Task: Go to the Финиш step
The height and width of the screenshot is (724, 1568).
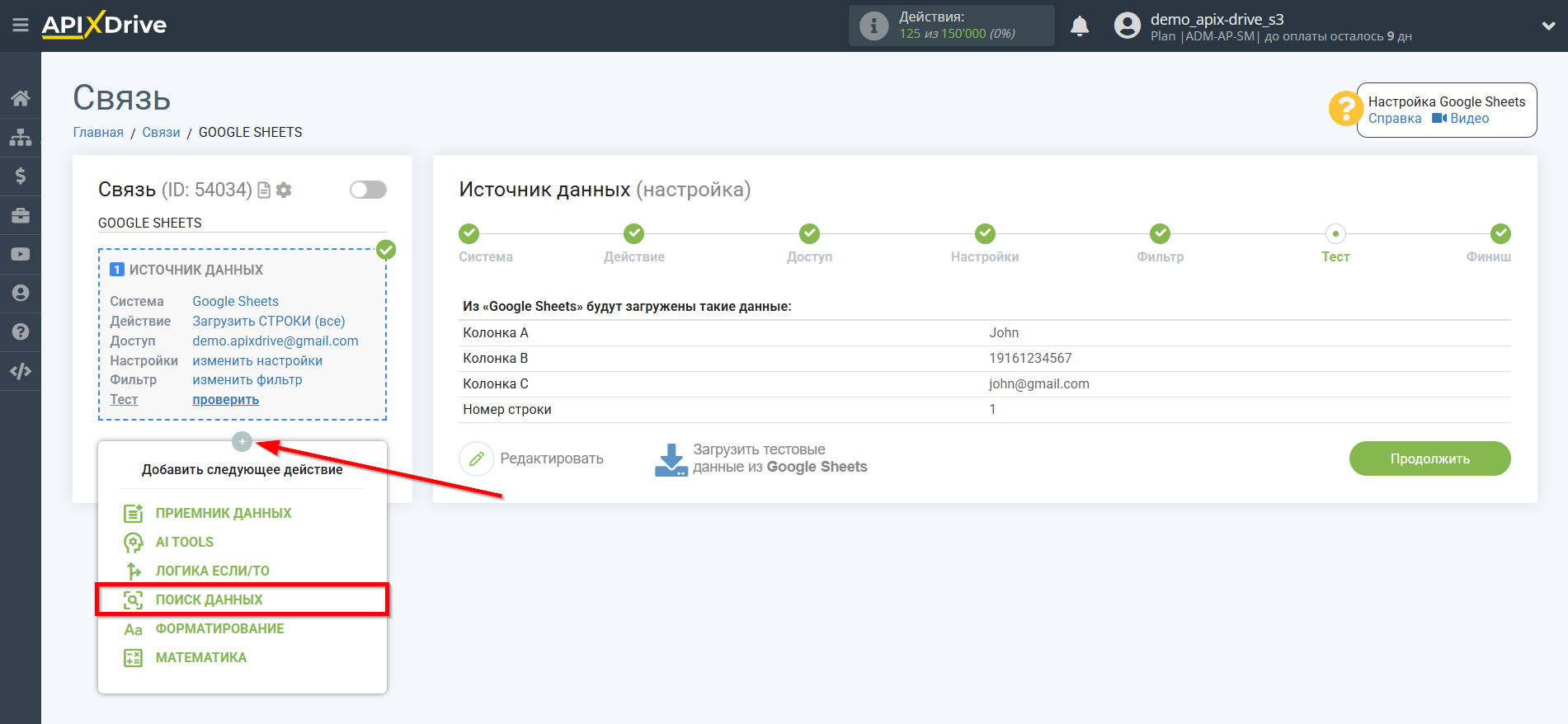Action: click(1500, 233)
